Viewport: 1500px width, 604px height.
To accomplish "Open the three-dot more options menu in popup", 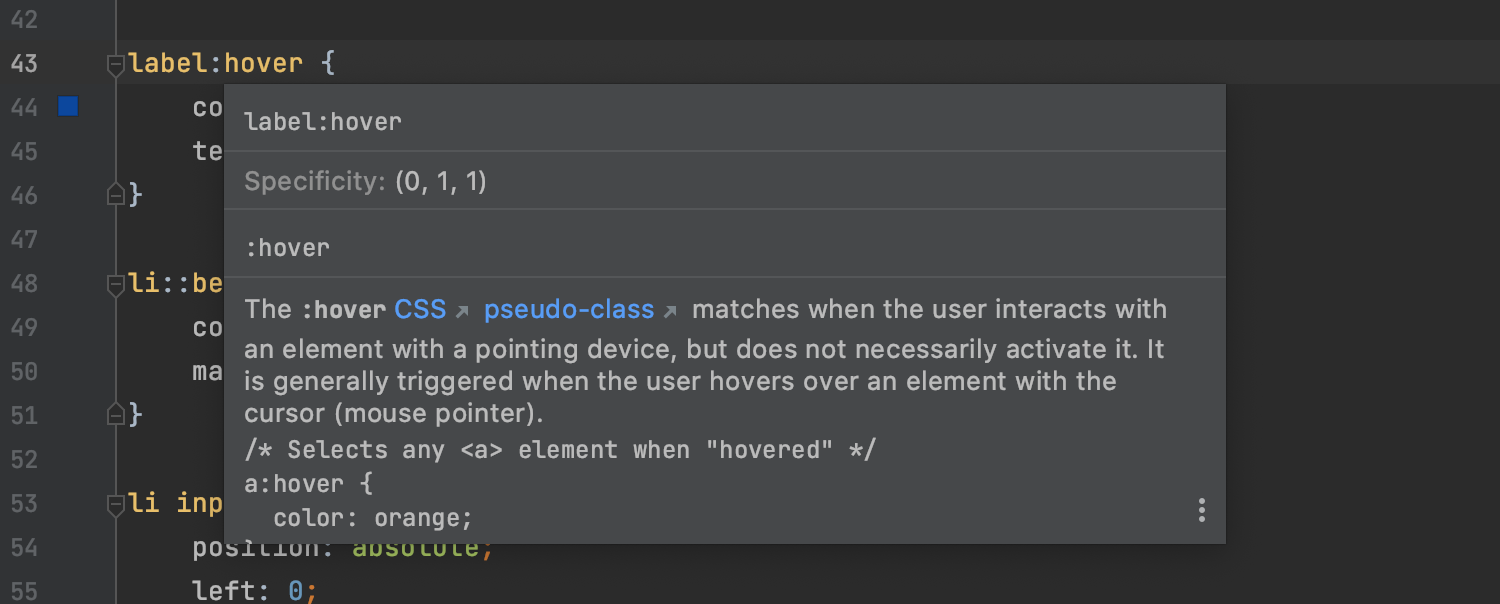I will [1201, 510].
